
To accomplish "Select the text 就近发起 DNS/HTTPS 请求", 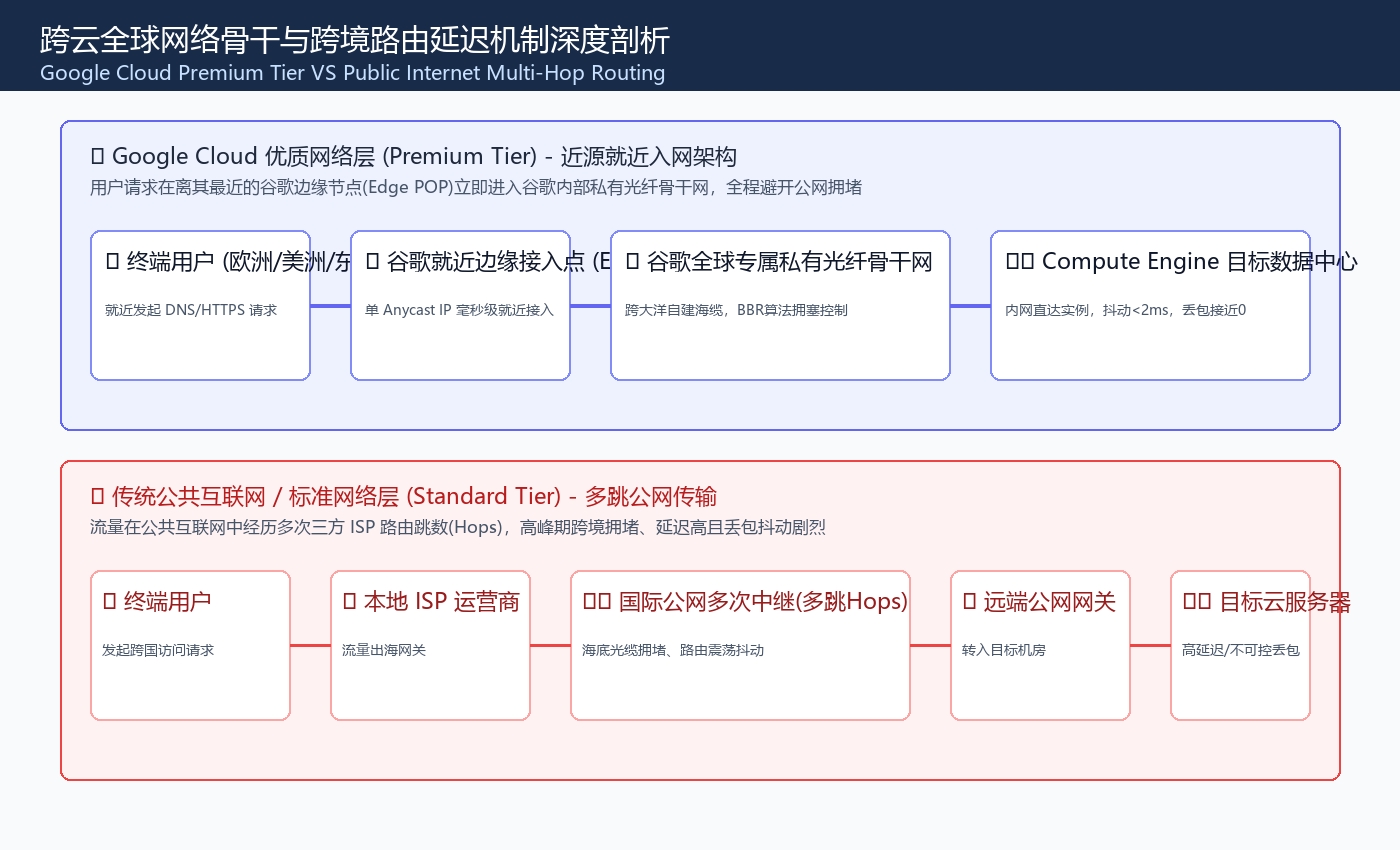I will click(x=191, y=310).
